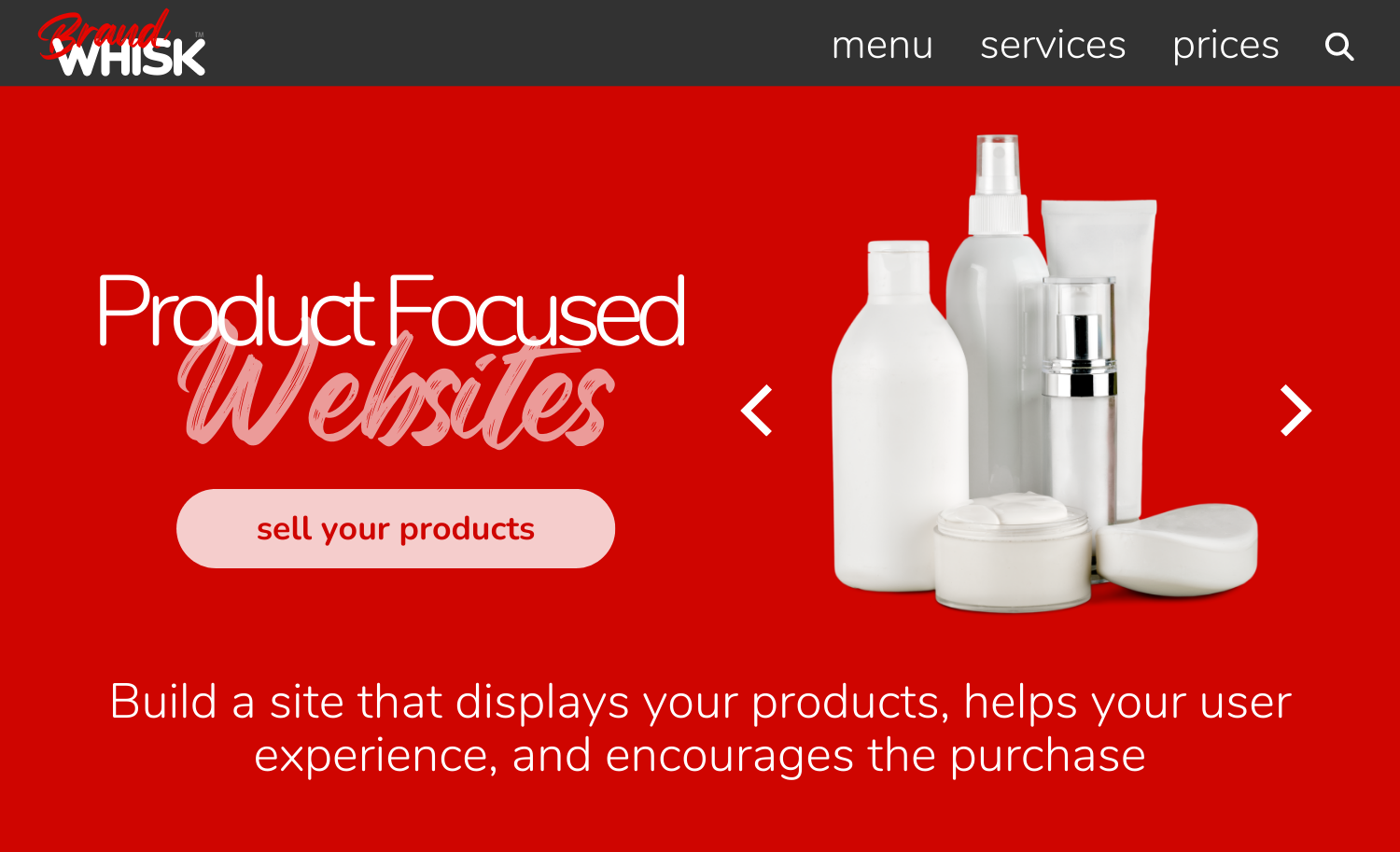1400x852 pixels.
Task: Click the sell your products button
Action: [396, 528]
